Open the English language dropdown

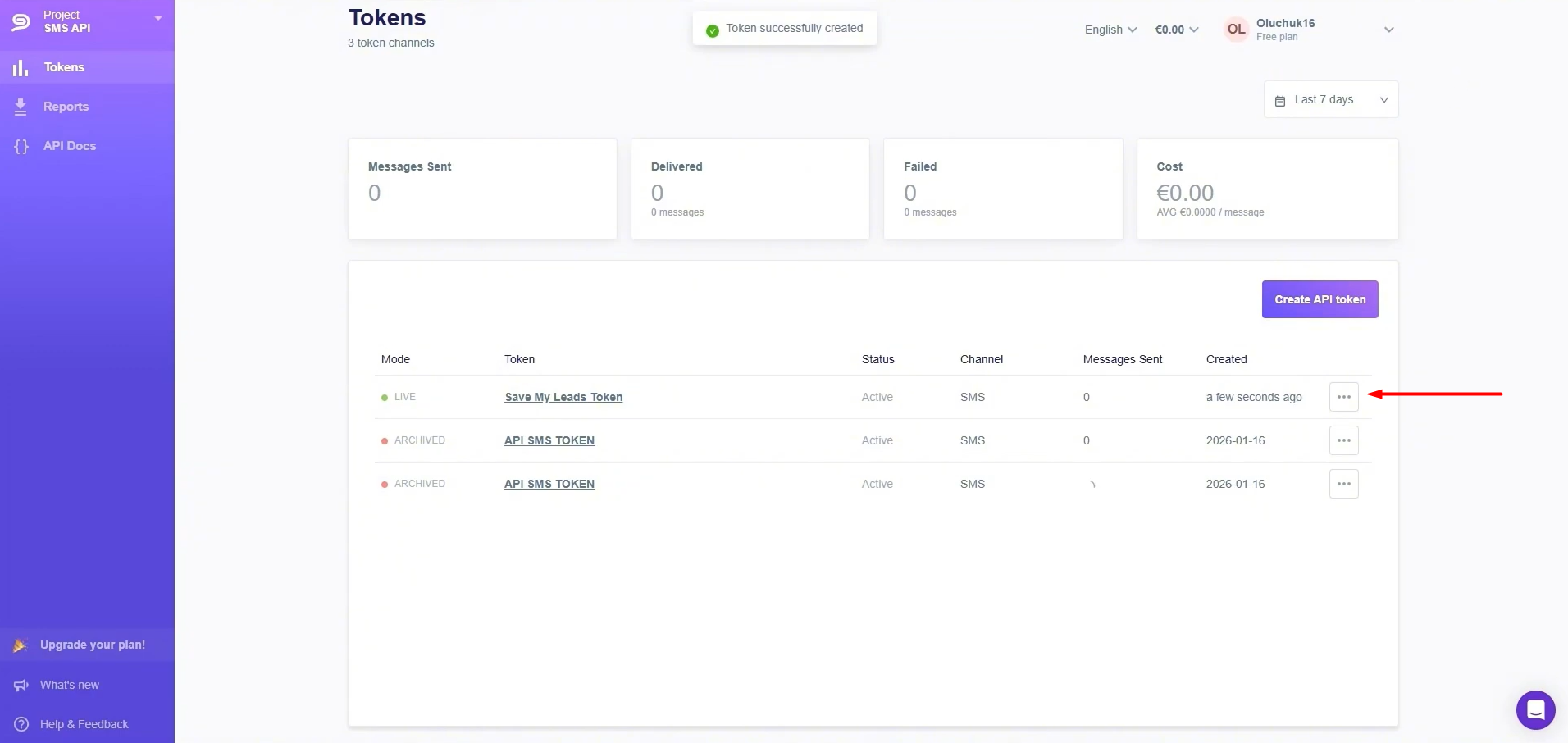(1110, 30)
